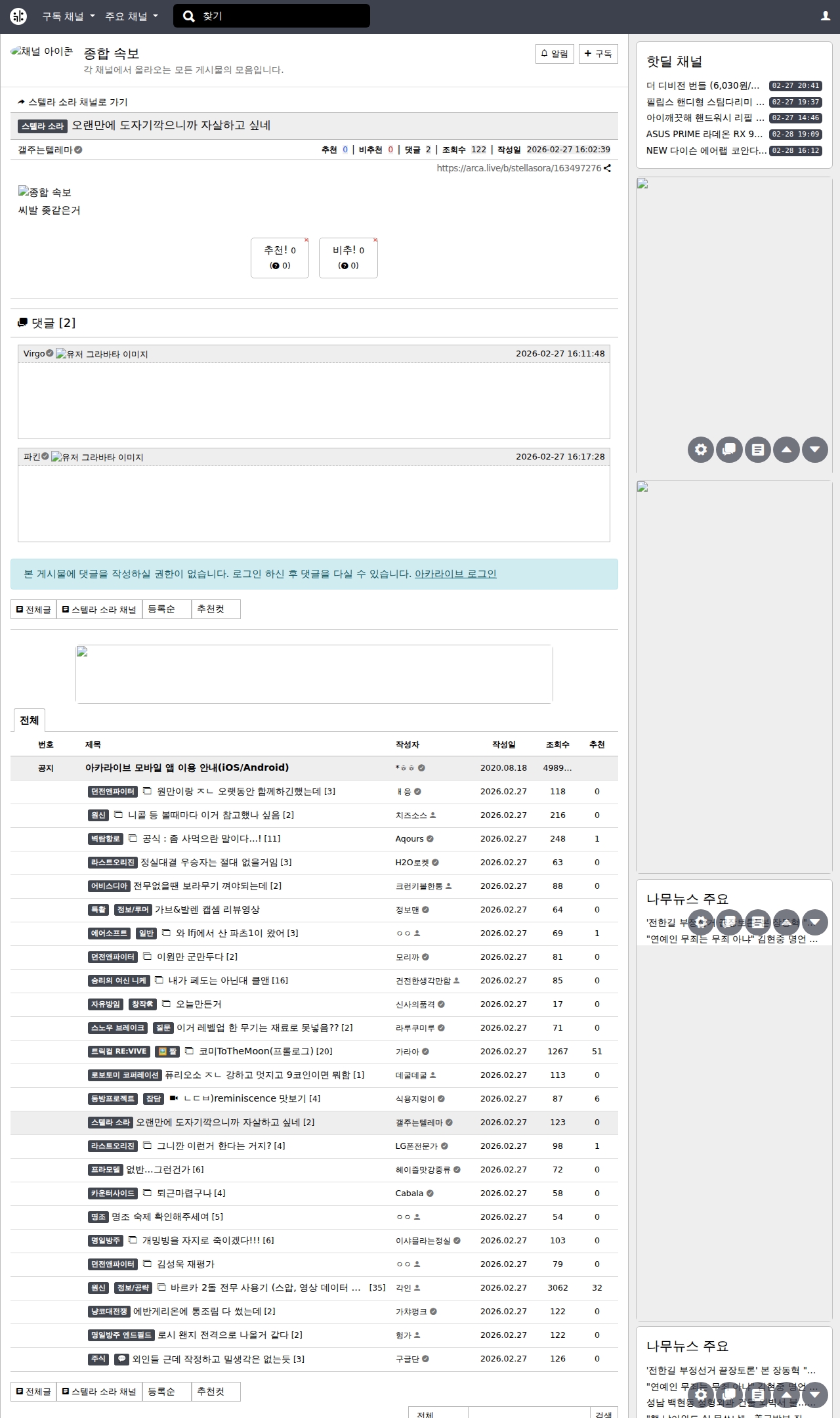The width and height of the screenshot is (840, 1418).
Task: Click the list floating button in the first sidebar ad box
Action: coord(758,450)
